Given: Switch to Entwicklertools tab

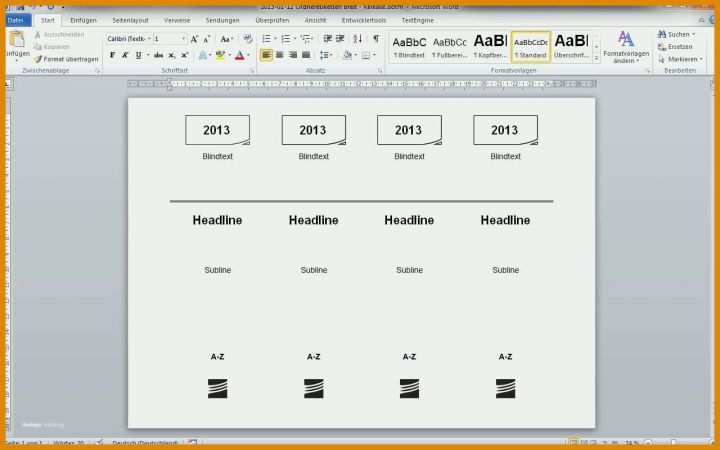Looking at the screenshot, I should click(364, 20).
